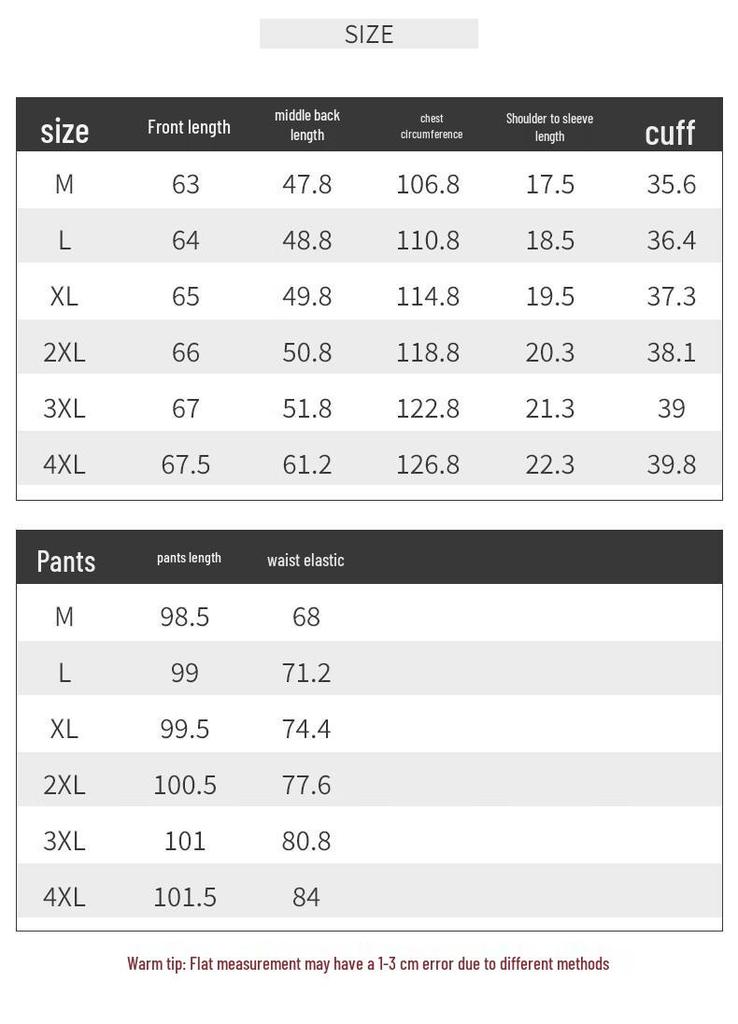738x1024 pixels.
Task: Select the 4XL front length 67.5
Action: point(185,465)
